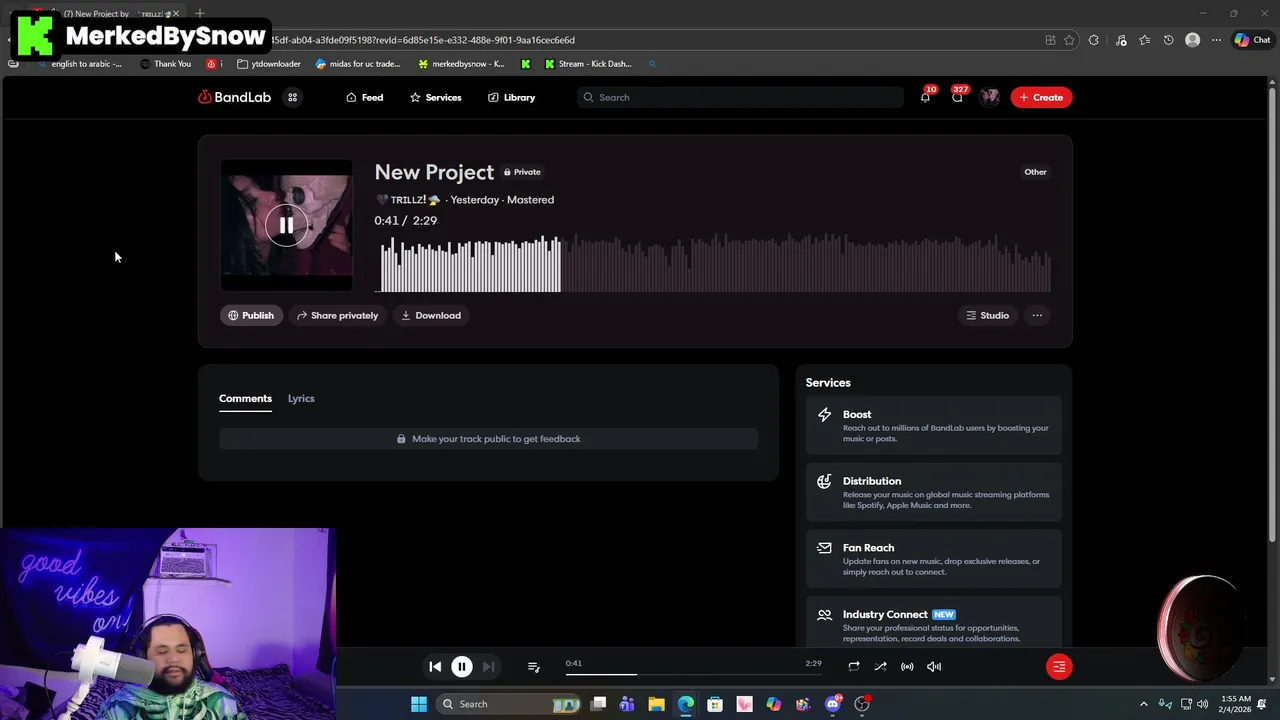The width and height of the screenshot is (1280, 720).
Task: Open browser history icon
Action: pyautogui.click(x=1168, y=40)
